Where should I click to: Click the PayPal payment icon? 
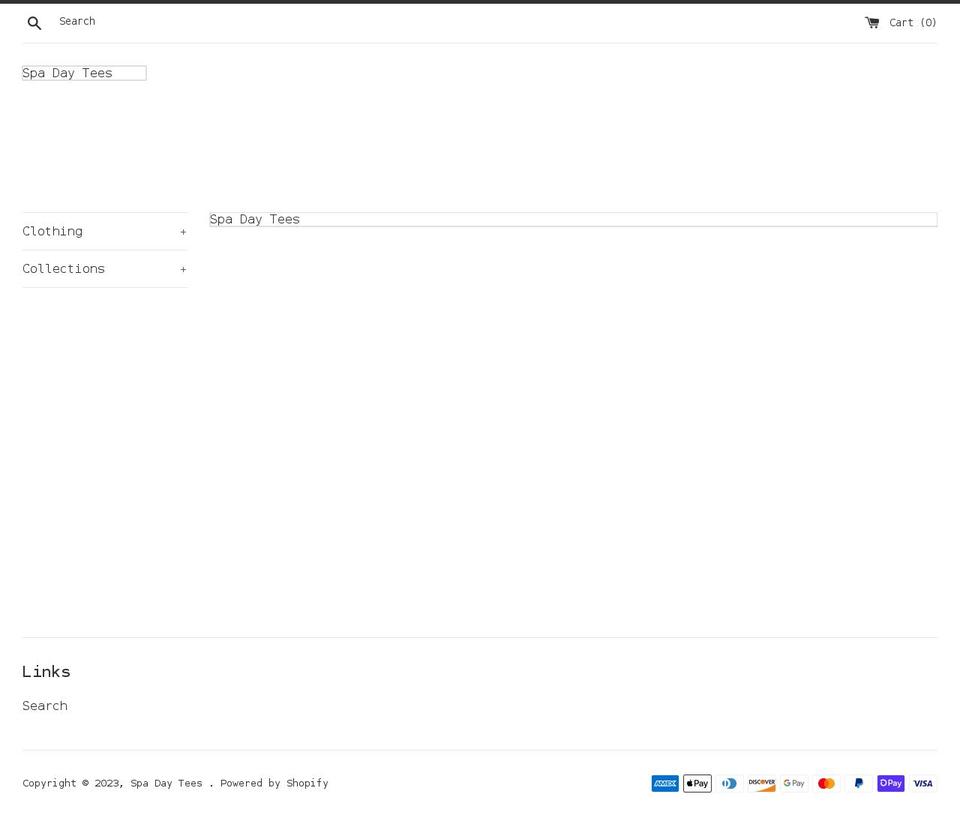[x=858, y=783]
